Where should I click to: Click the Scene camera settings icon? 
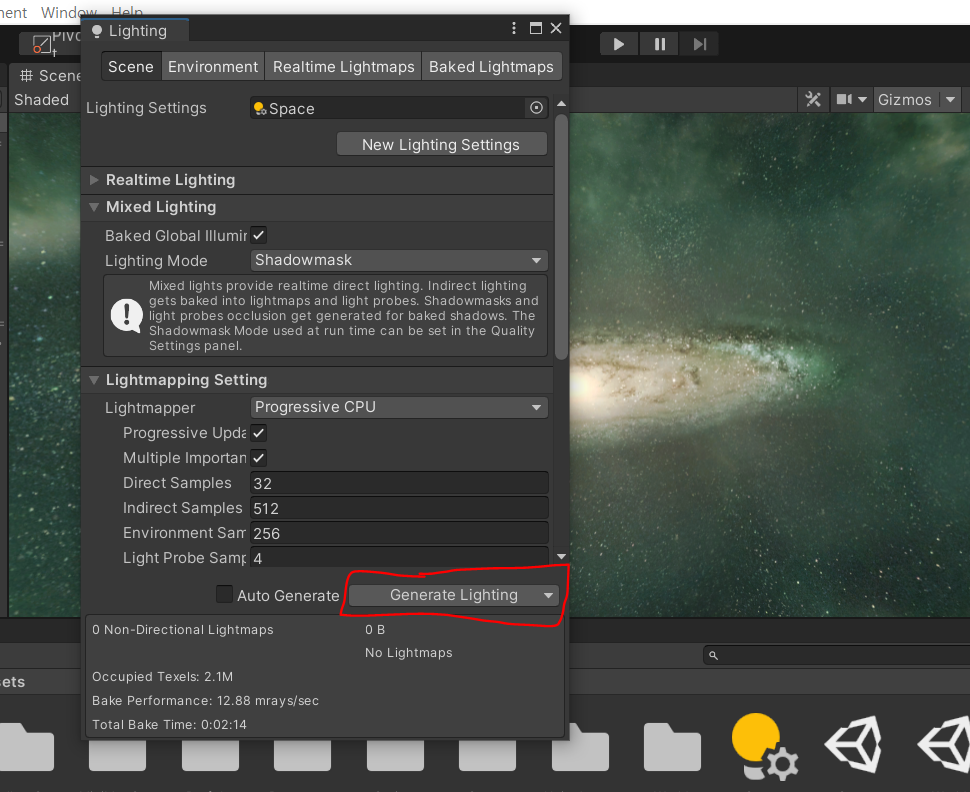844,99
